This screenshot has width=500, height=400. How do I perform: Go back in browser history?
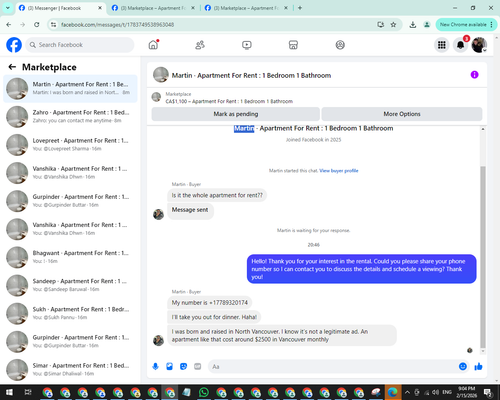point(9,25)
